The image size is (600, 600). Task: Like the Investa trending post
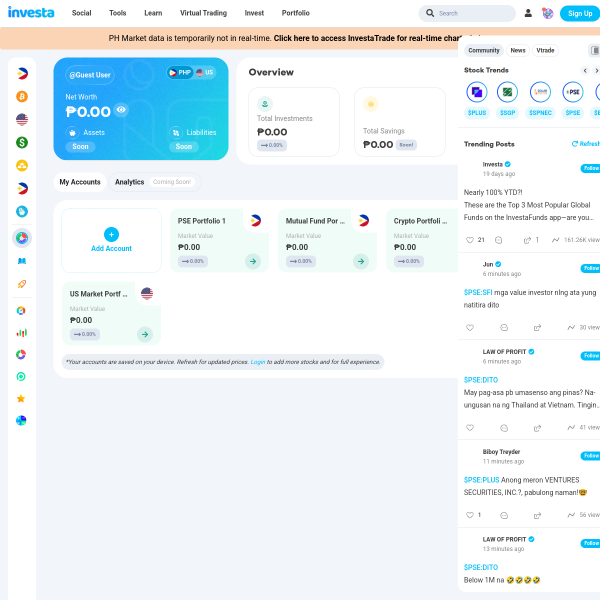(x=470, y=240)
